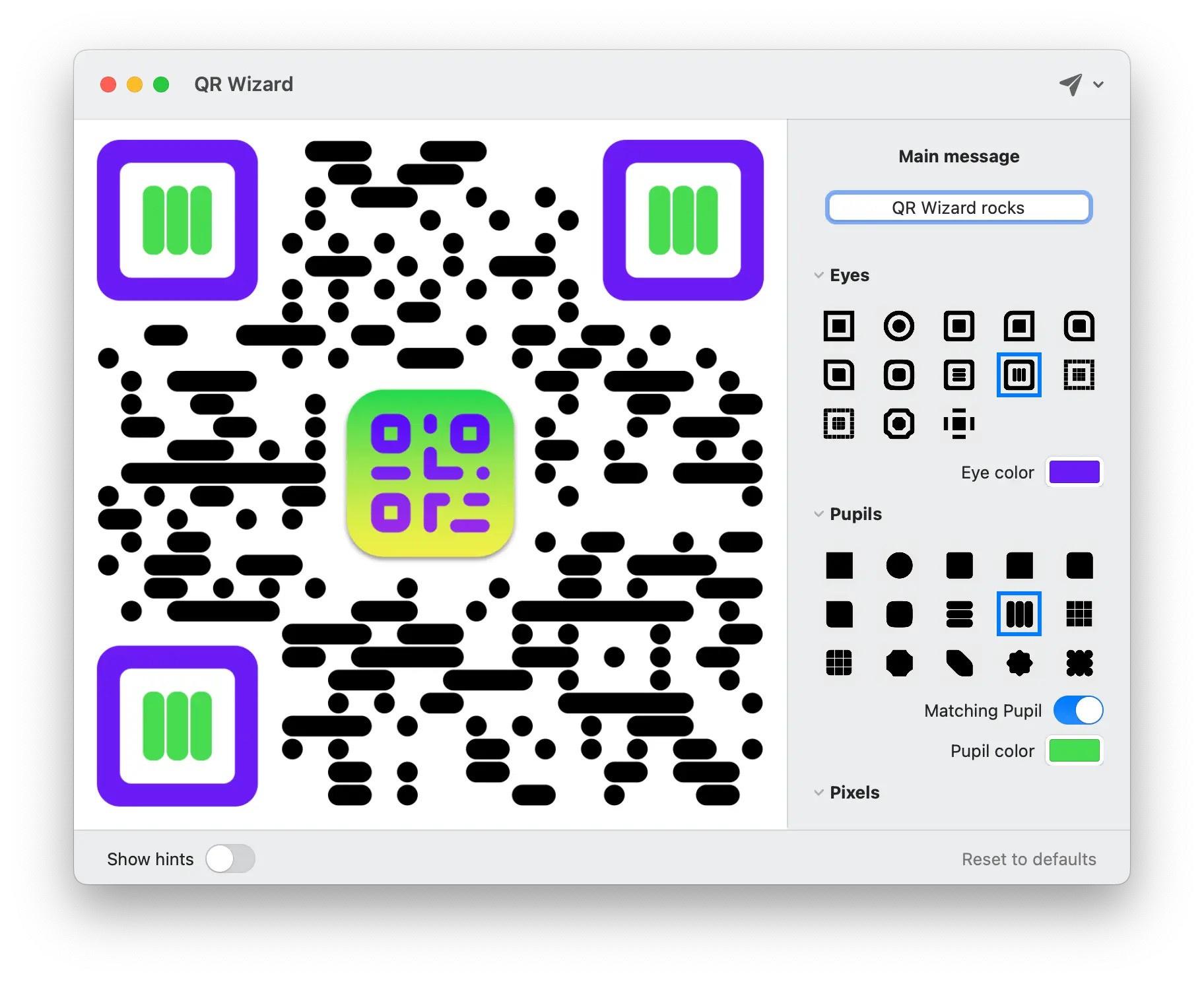The image size is (1204, 982).
Task: Select the octagon-shaped eye style
Action: pyautogui.click(x=898, y=424)
